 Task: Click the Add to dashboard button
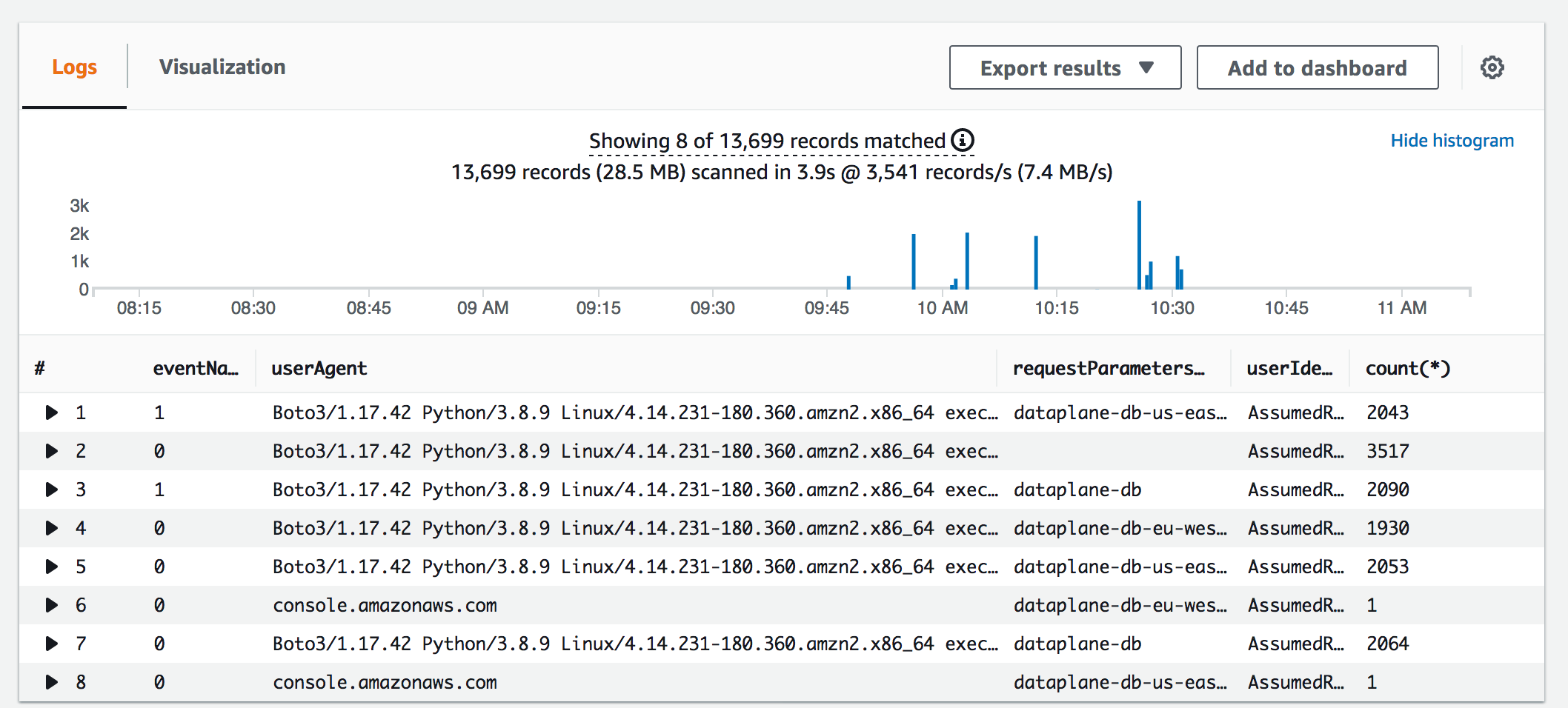1317,67
